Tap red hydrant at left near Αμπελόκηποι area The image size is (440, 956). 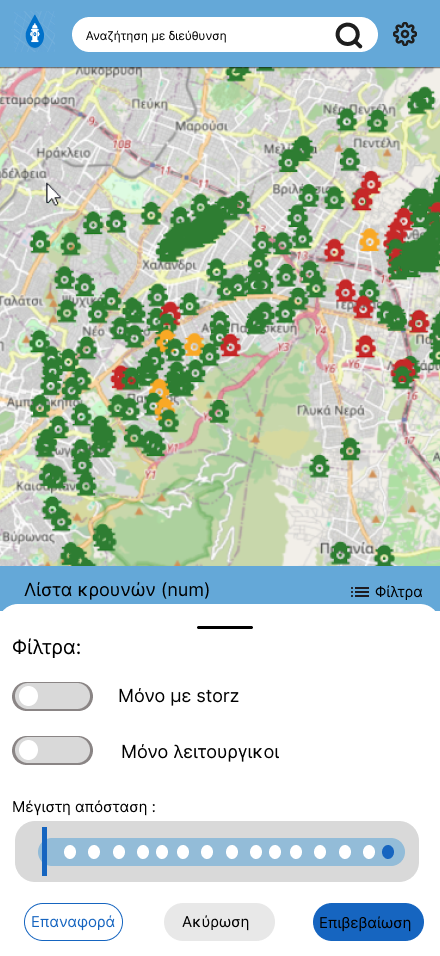click(x=120, y=377)
